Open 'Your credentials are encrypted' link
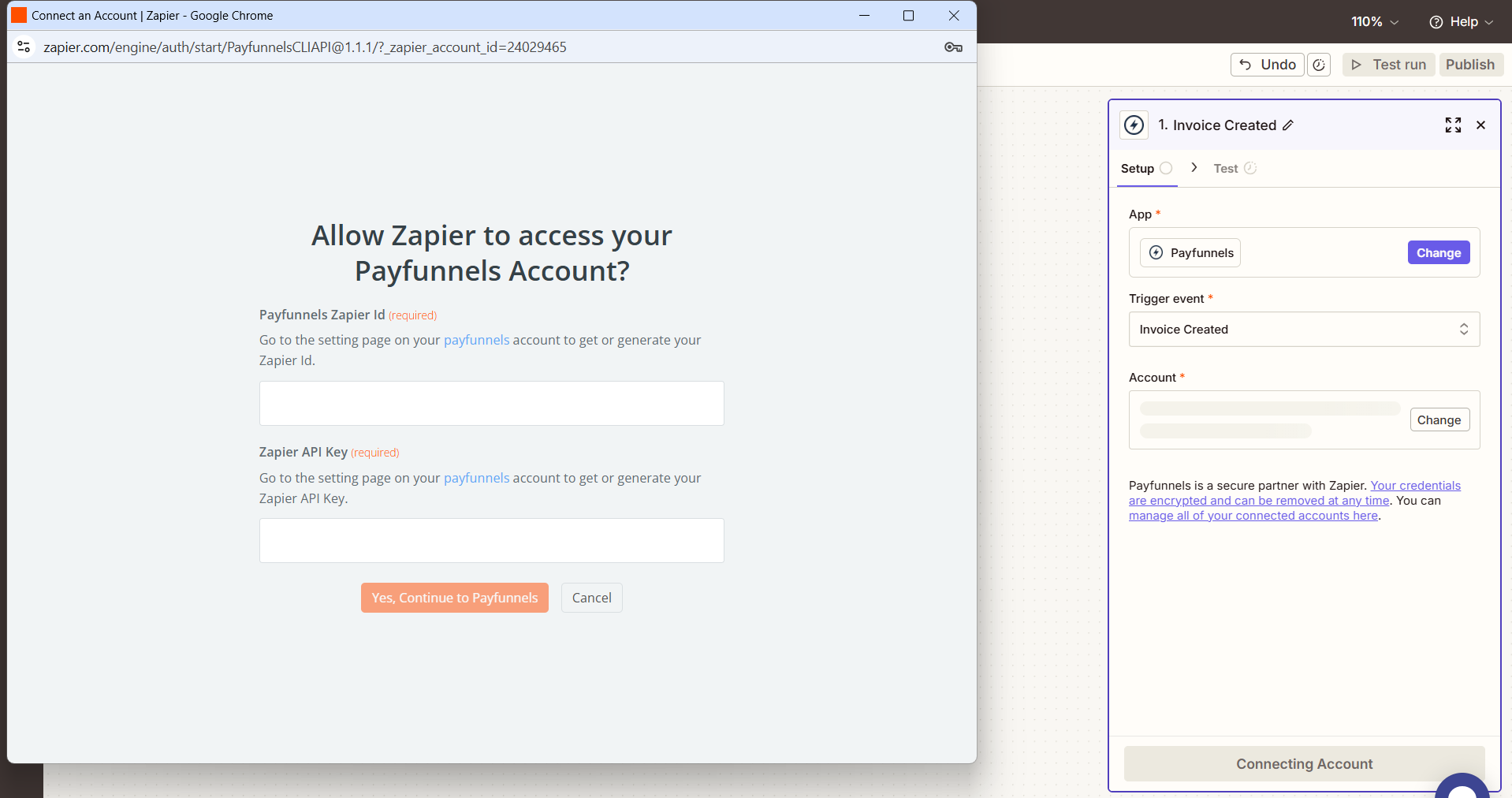 1294,493
